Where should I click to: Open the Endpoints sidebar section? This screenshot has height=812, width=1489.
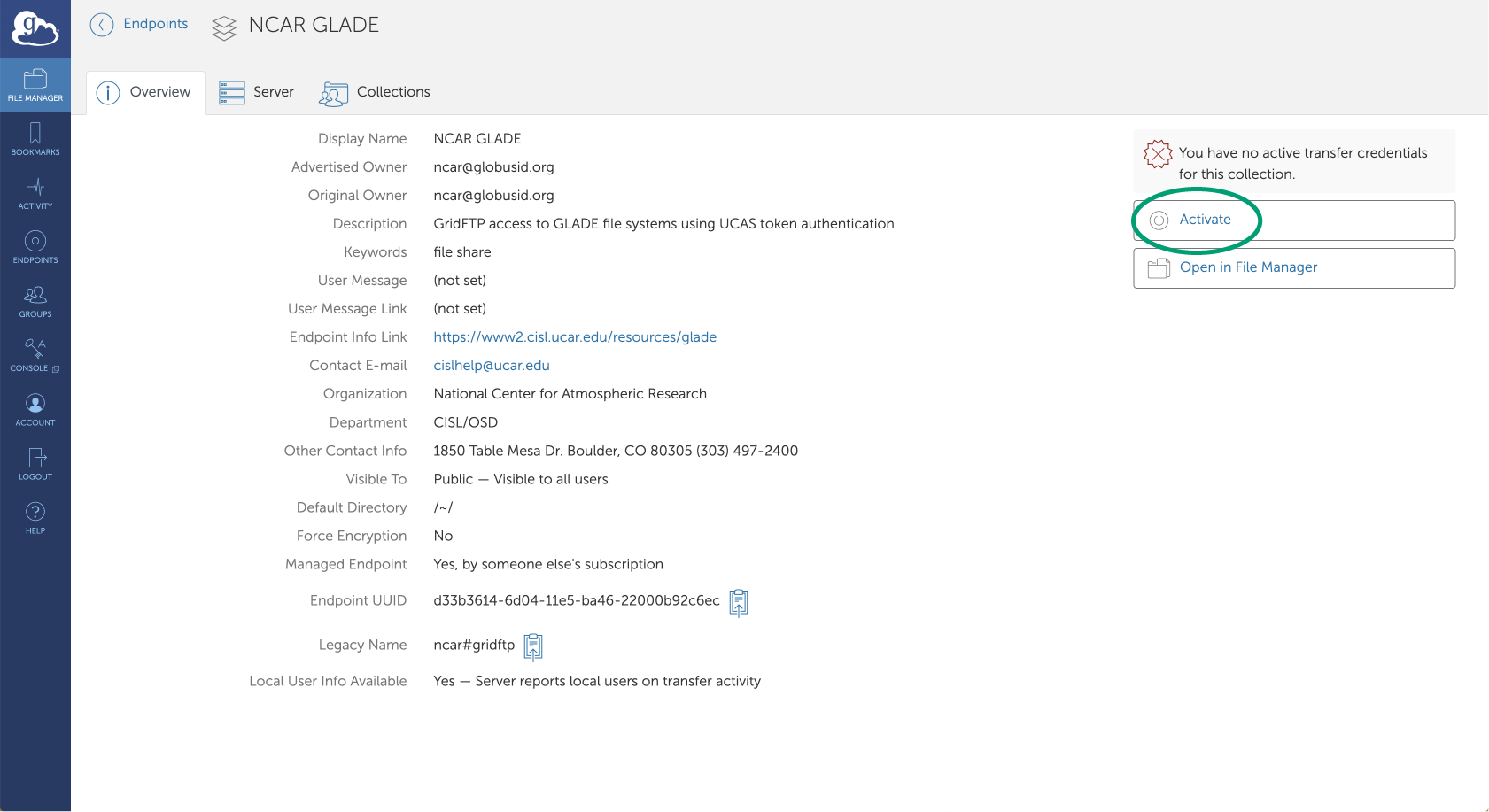point(35,247)
